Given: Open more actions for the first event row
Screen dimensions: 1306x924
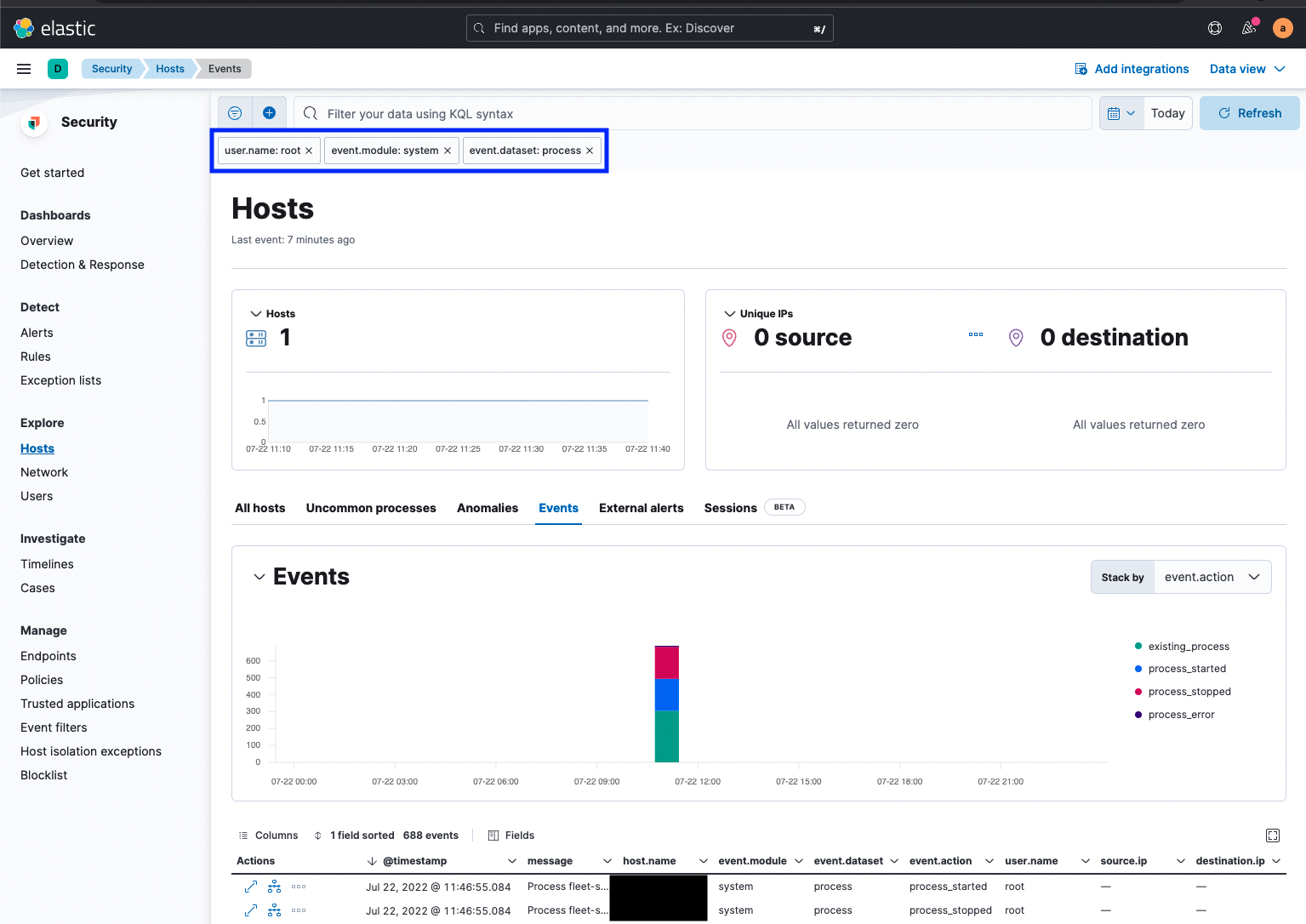Looking at the screenshot, I should click(299, 887).
